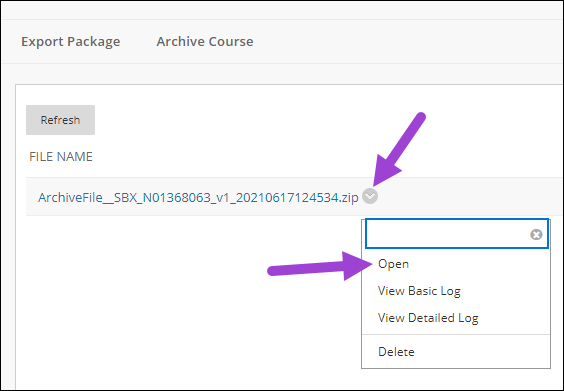This screenshot has height=391, width=564.
Task: Choose Delete from the context menu
Action: (x=396, y=351)
